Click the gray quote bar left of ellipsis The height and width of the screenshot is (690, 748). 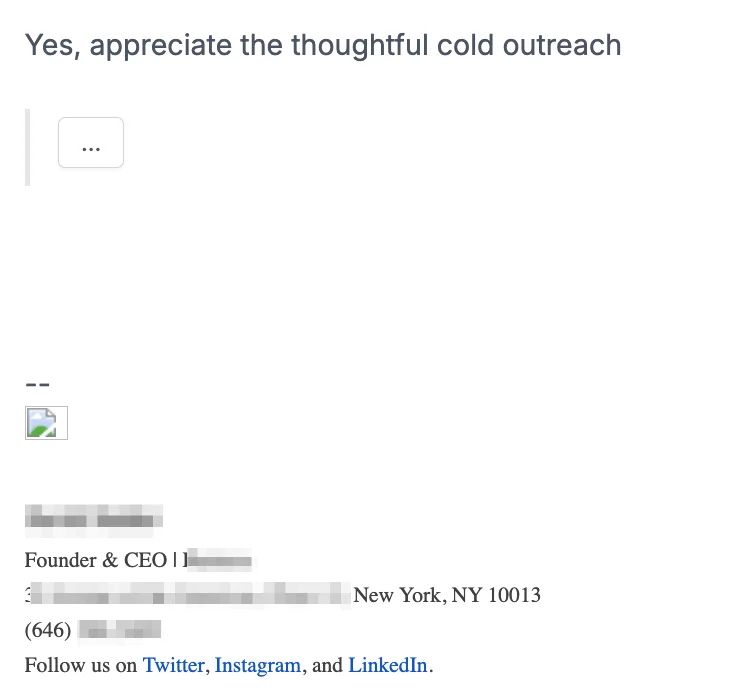tap(28, 147)
